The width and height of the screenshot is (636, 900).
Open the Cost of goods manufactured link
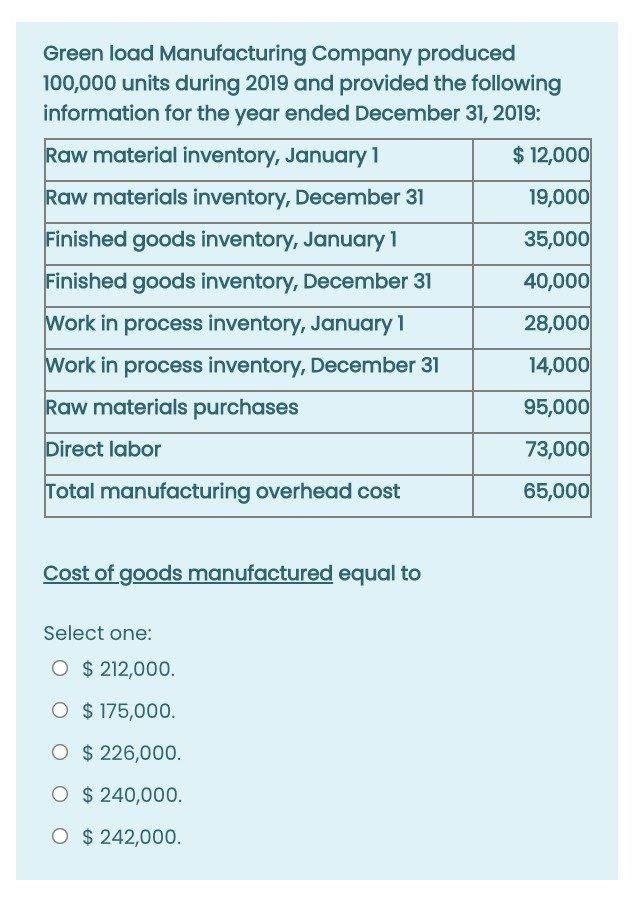pos(186,574)
